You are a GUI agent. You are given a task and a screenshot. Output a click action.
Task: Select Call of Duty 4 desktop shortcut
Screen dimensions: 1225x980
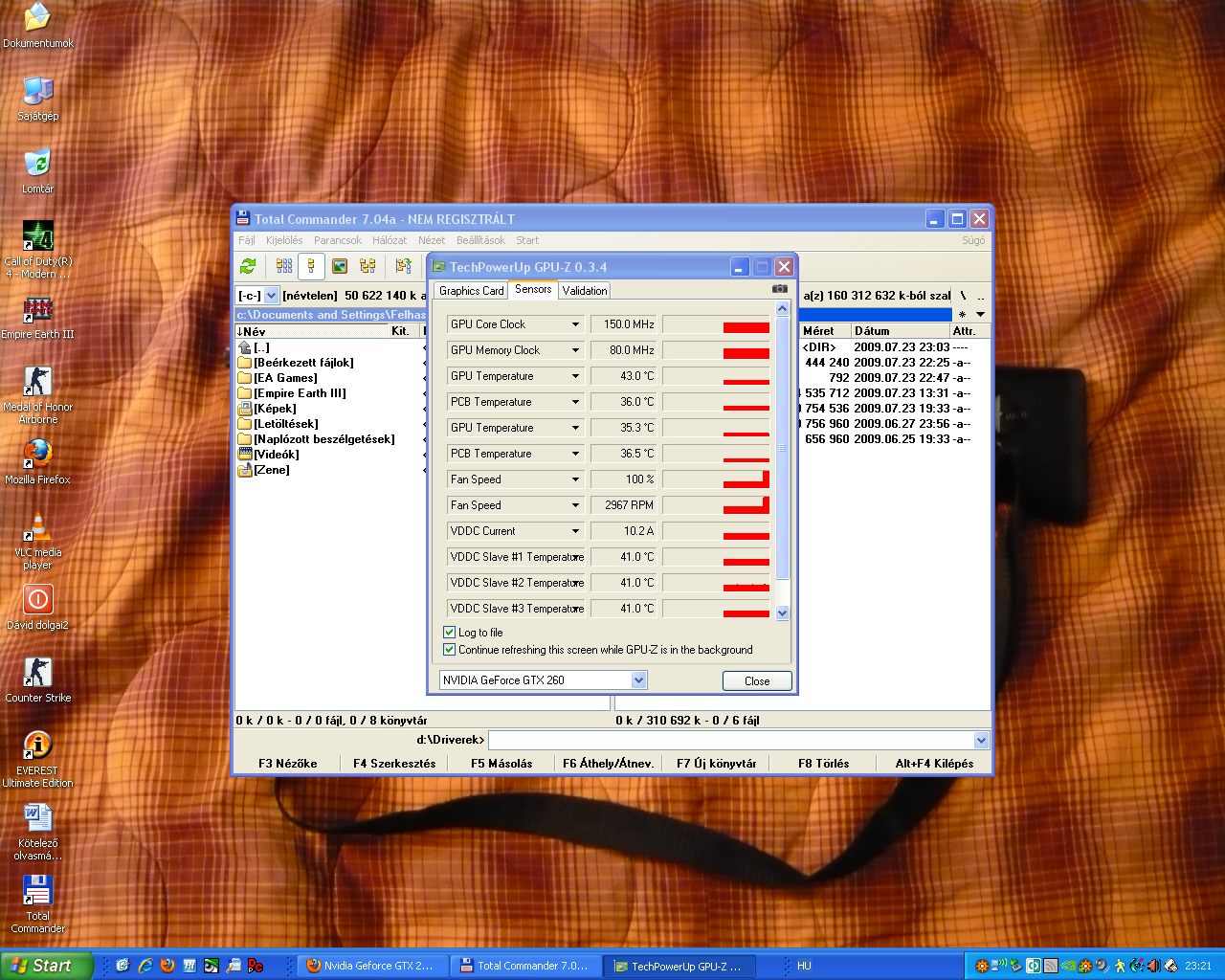37,250
